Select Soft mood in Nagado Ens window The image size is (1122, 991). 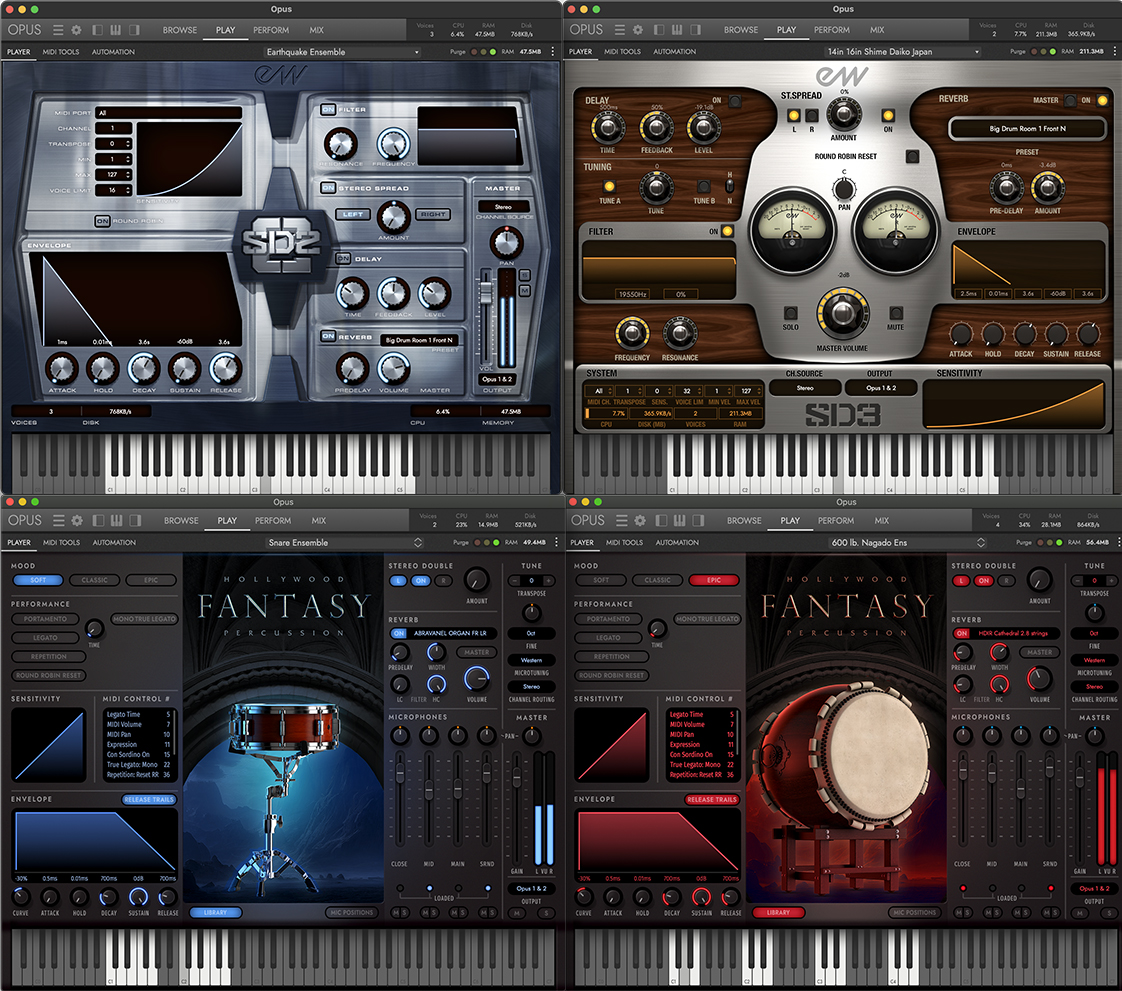pos(601,580)
